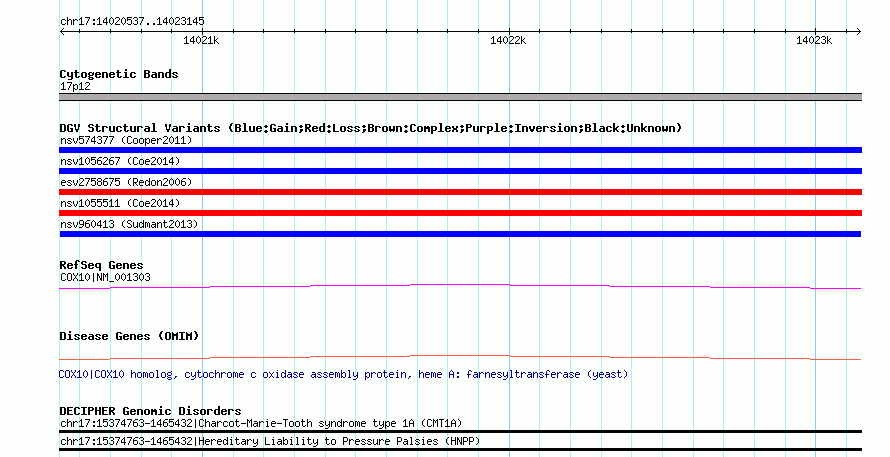This screenshot has height=457, width=890.
Task: Click the 14023k ruler tick label
Action: (x=814, y=40)
